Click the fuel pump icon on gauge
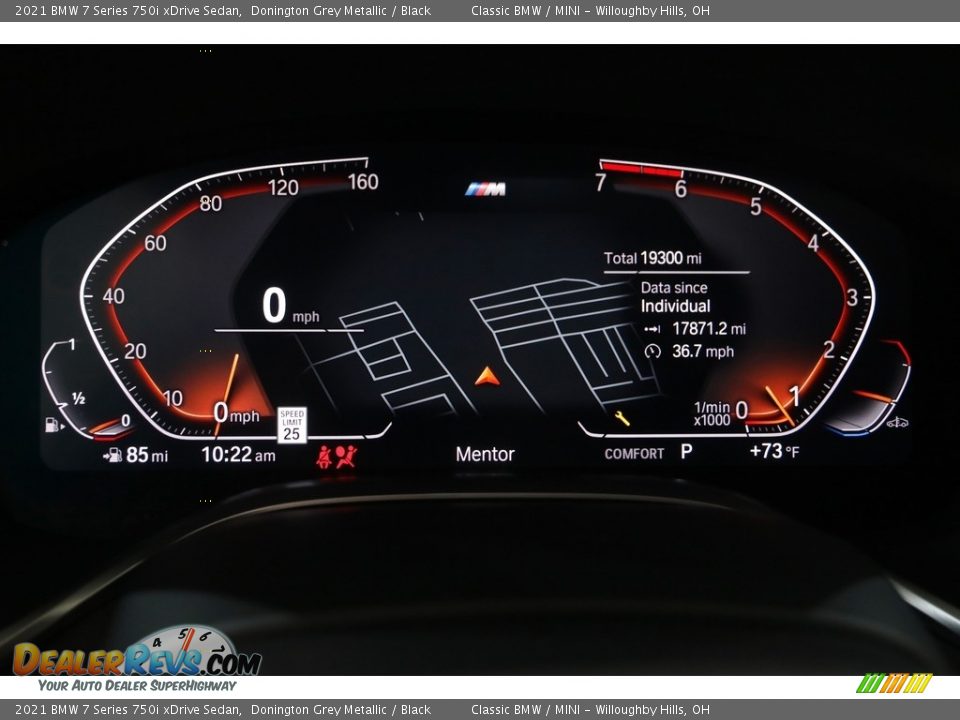 click(53, 424)
